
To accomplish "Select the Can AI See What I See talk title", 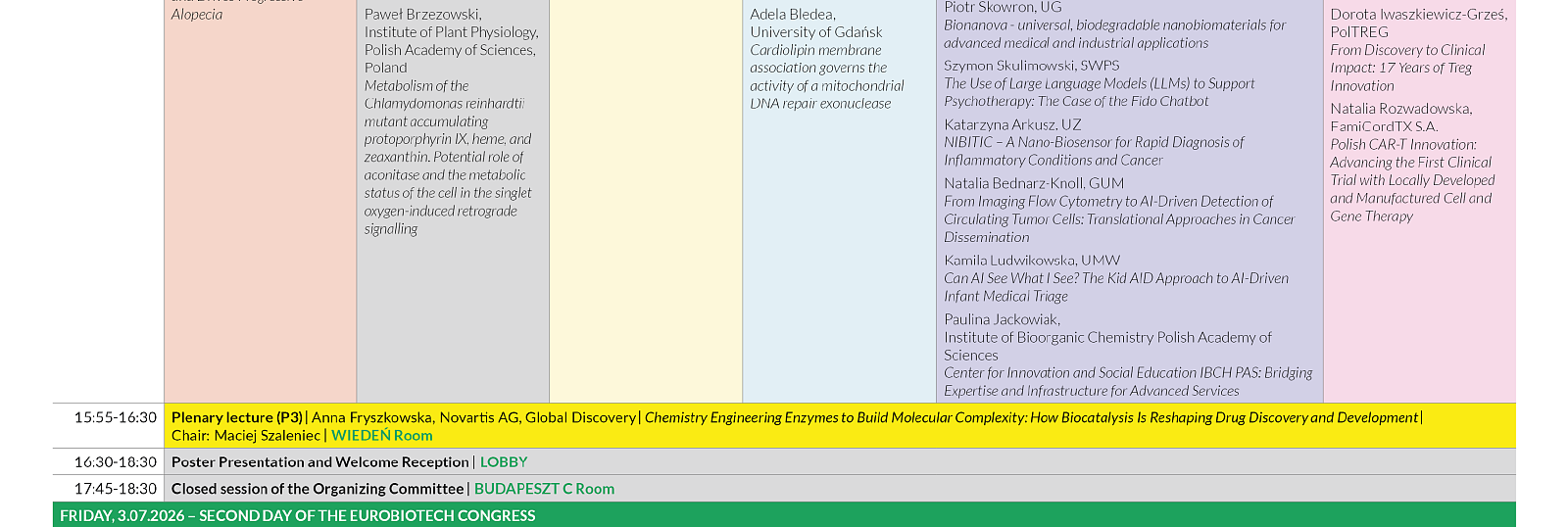I will 1116,288.
